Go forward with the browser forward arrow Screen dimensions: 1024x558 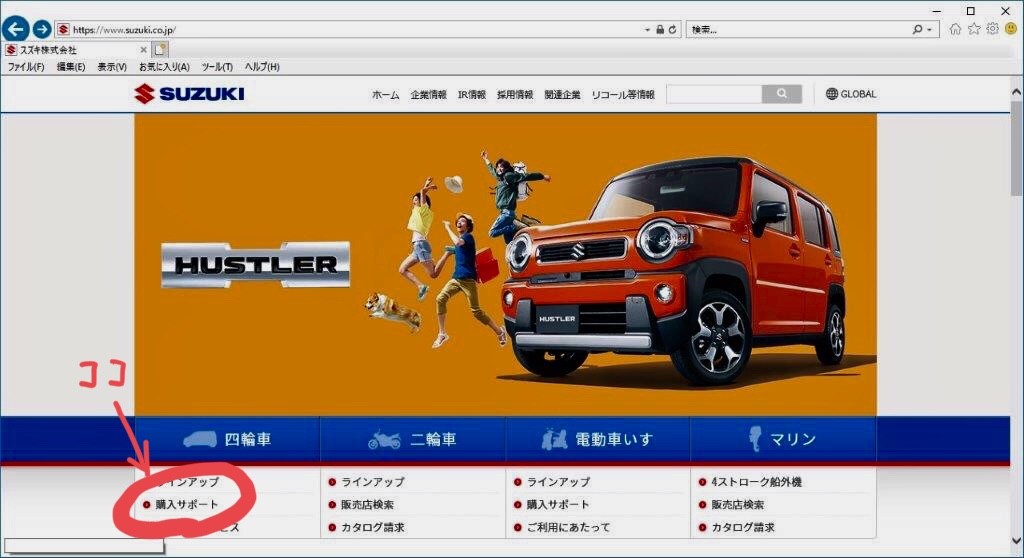[42, 29]
